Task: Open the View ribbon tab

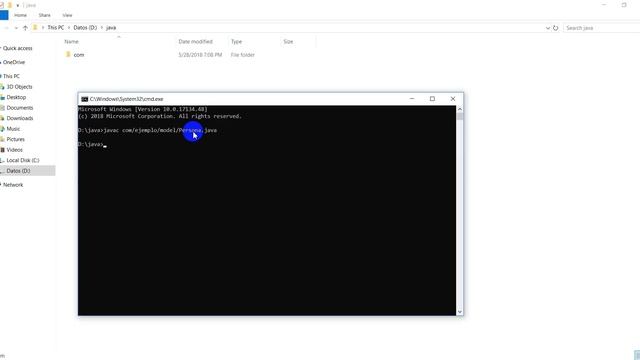Action: pyautogui.click(x=67, y=15)
